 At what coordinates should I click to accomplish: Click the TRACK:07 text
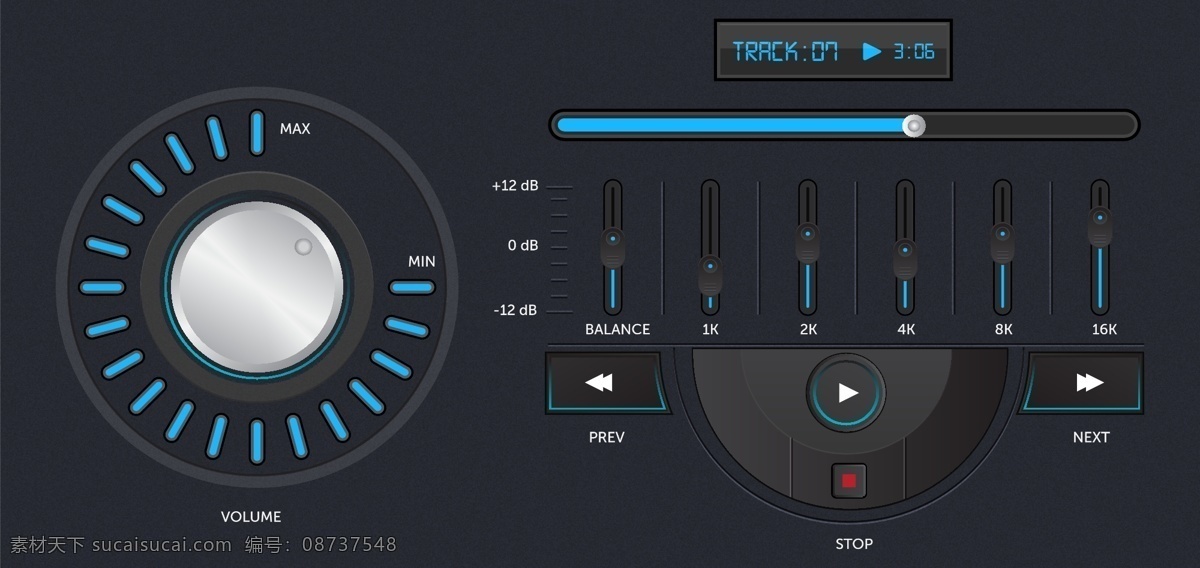785,51
